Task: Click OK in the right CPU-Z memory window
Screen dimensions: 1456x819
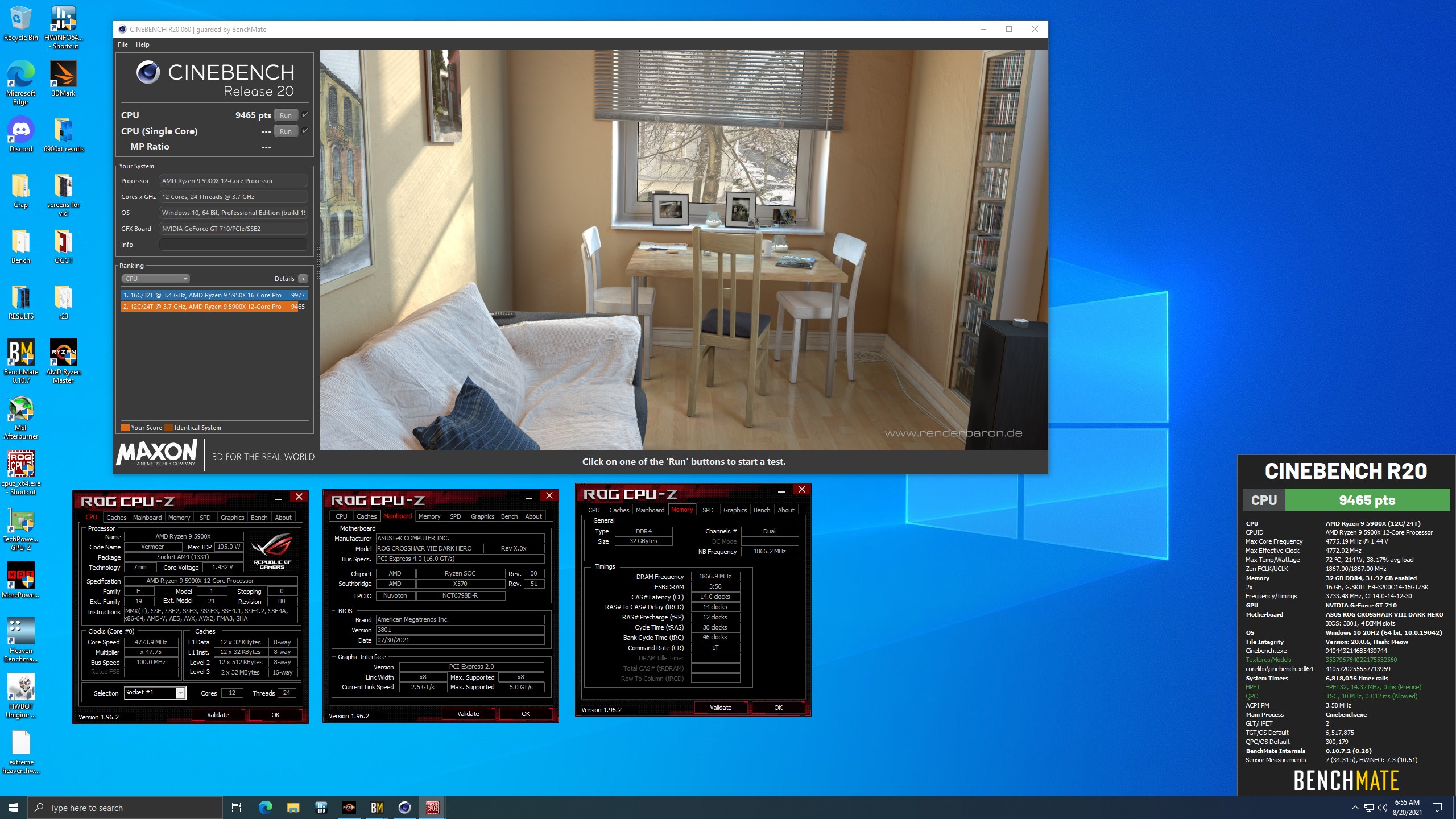Action: tap(778, 708)
